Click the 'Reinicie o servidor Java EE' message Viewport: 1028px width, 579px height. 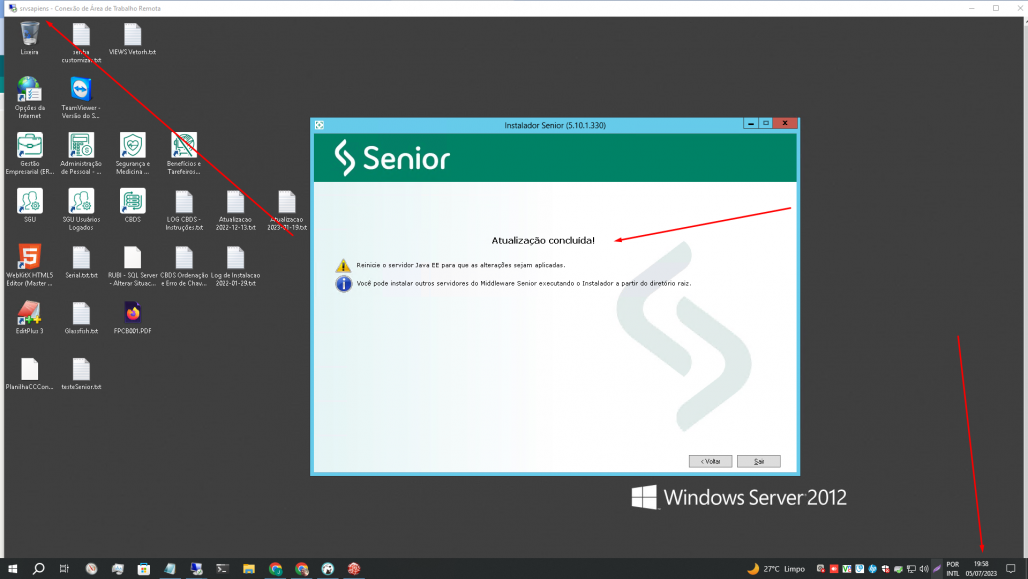(460, 265)
